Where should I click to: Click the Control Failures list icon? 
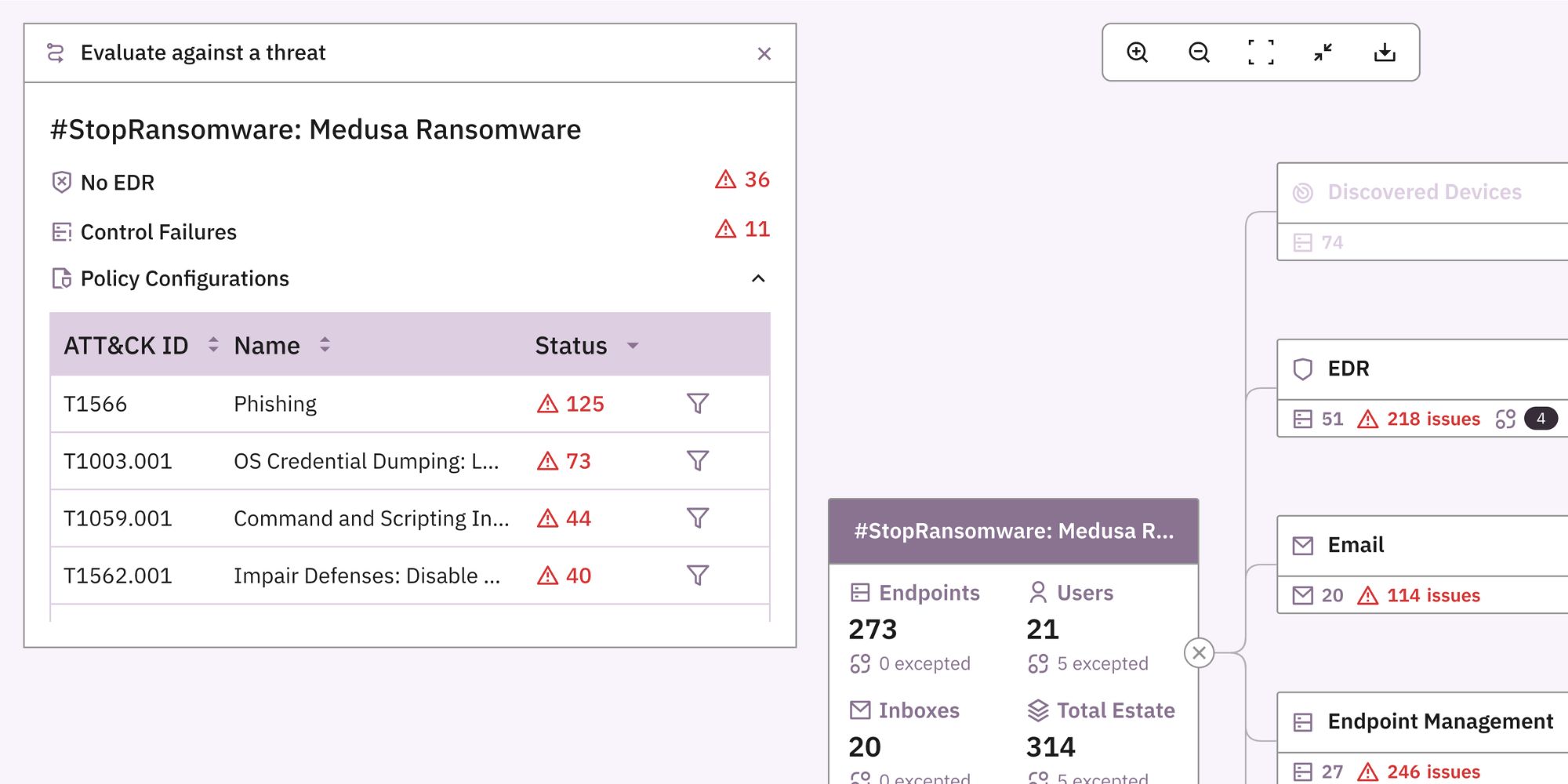coord(61,232)
